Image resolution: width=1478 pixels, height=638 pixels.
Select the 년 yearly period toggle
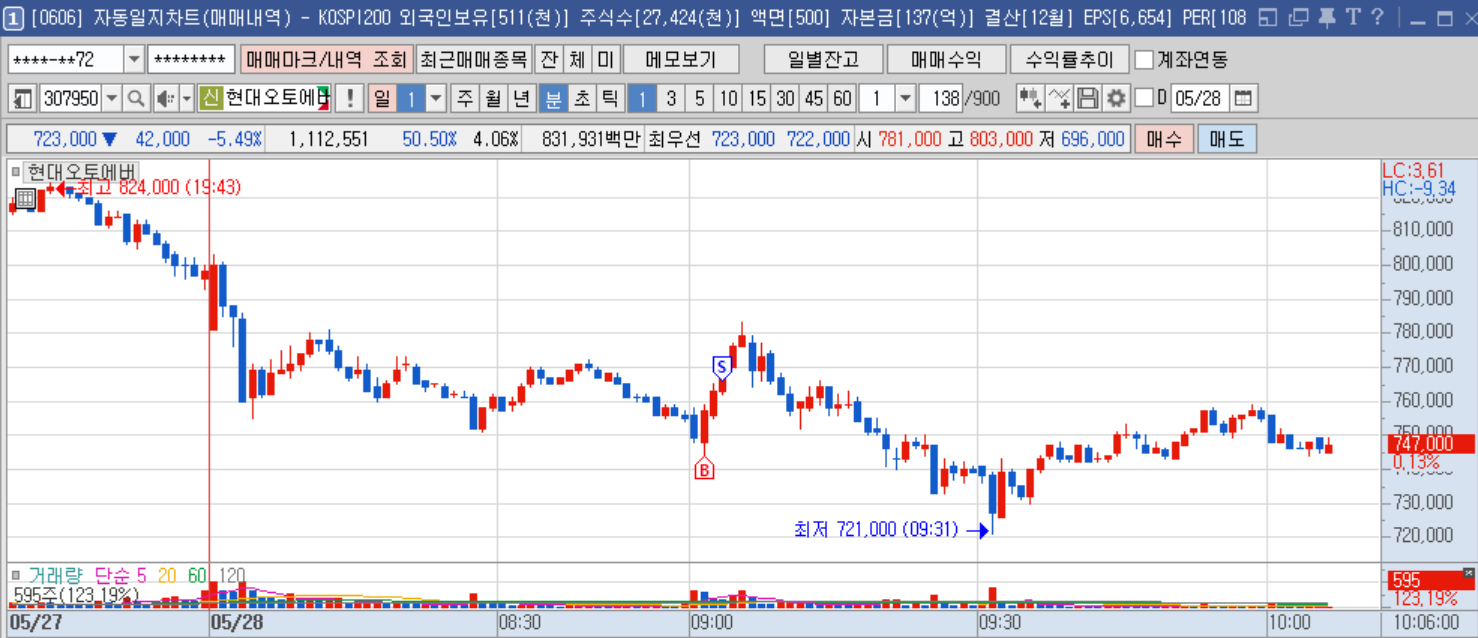[522, 98]
